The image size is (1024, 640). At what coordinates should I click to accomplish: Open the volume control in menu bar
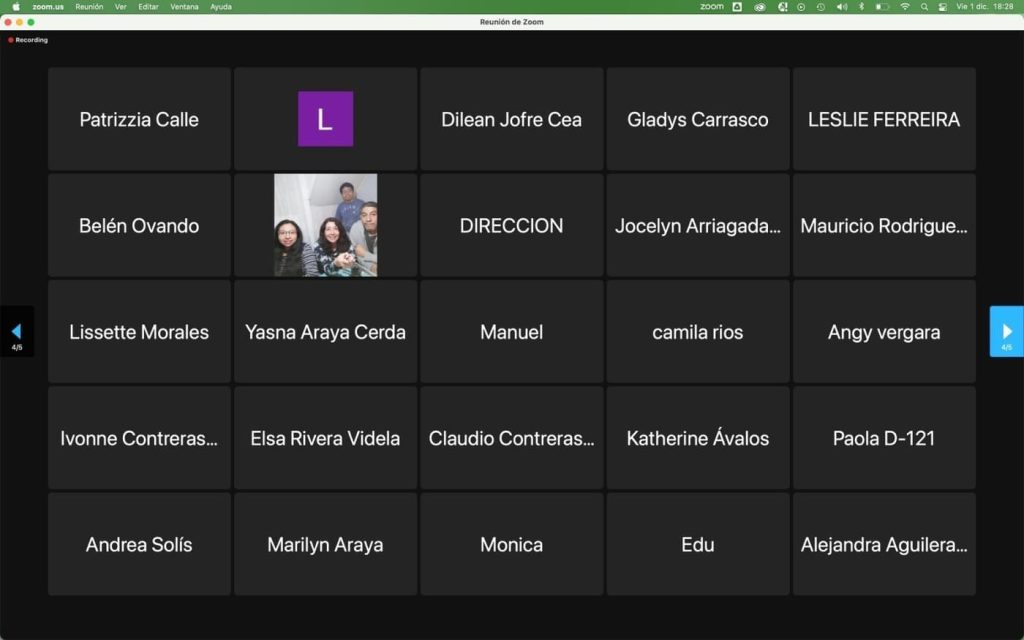[x=841, y=7]
